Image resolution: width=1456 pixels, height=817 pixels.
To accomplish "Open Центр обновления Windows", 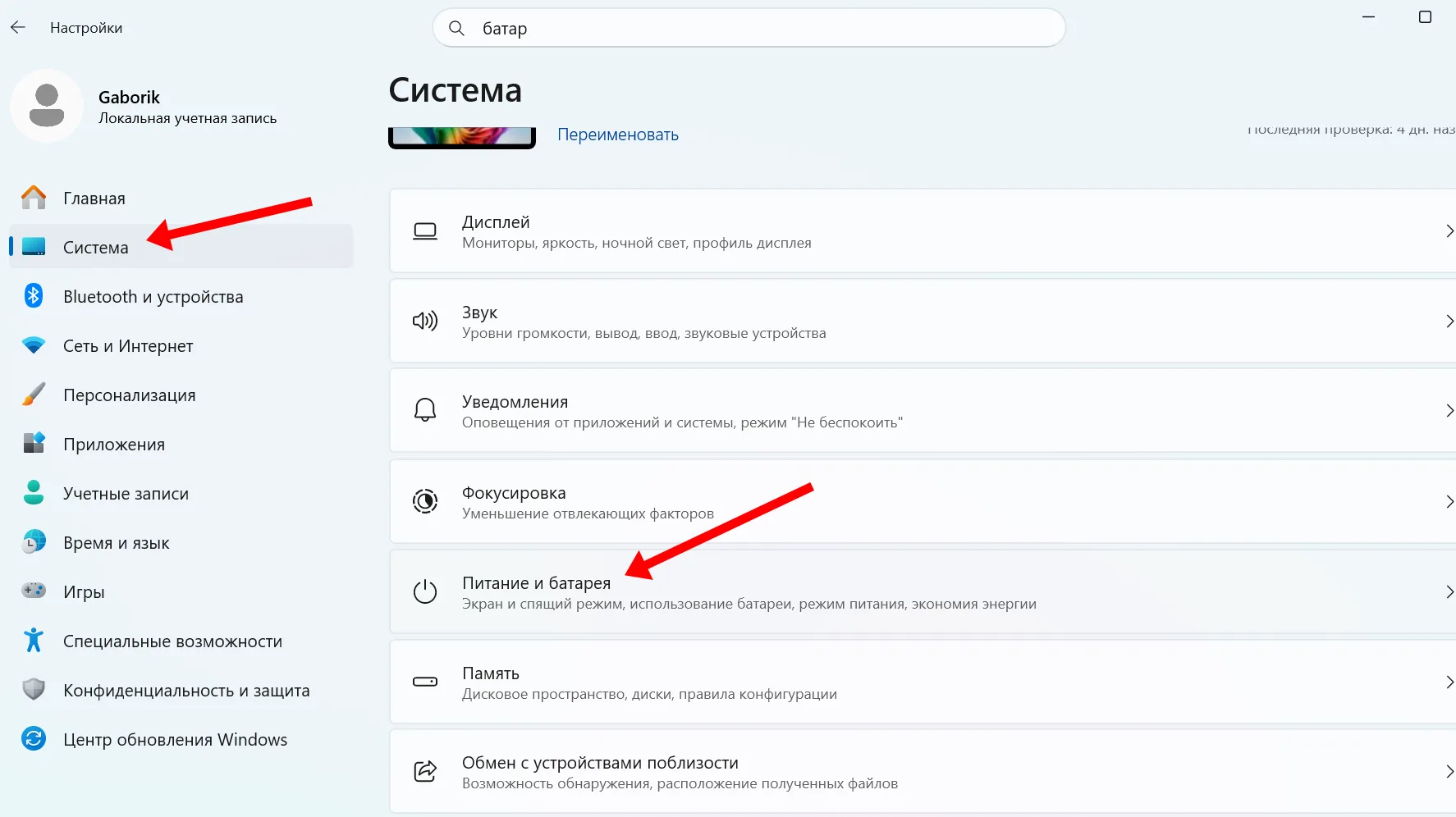I will click(181, 739).
